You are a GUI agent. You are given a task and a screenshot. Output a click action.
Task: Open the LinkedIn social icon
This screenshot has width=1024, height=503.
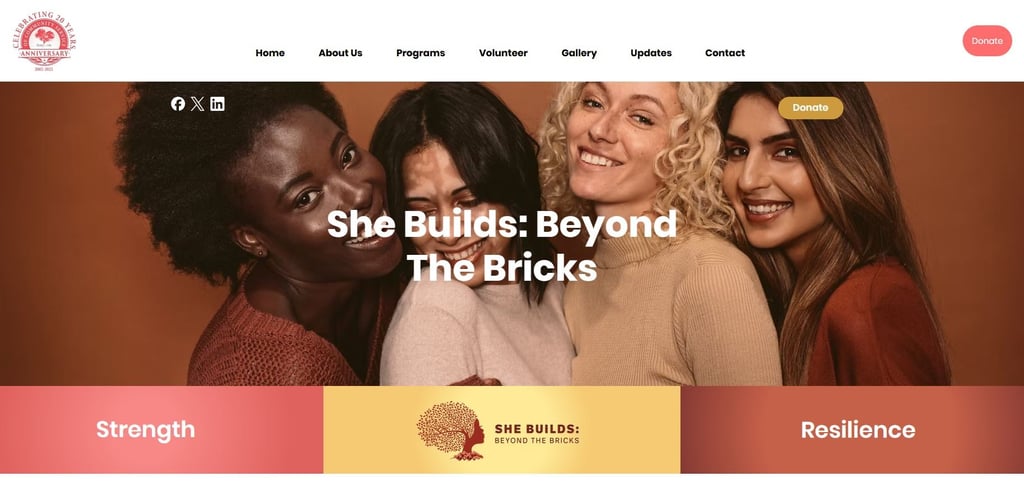[217, 104]
